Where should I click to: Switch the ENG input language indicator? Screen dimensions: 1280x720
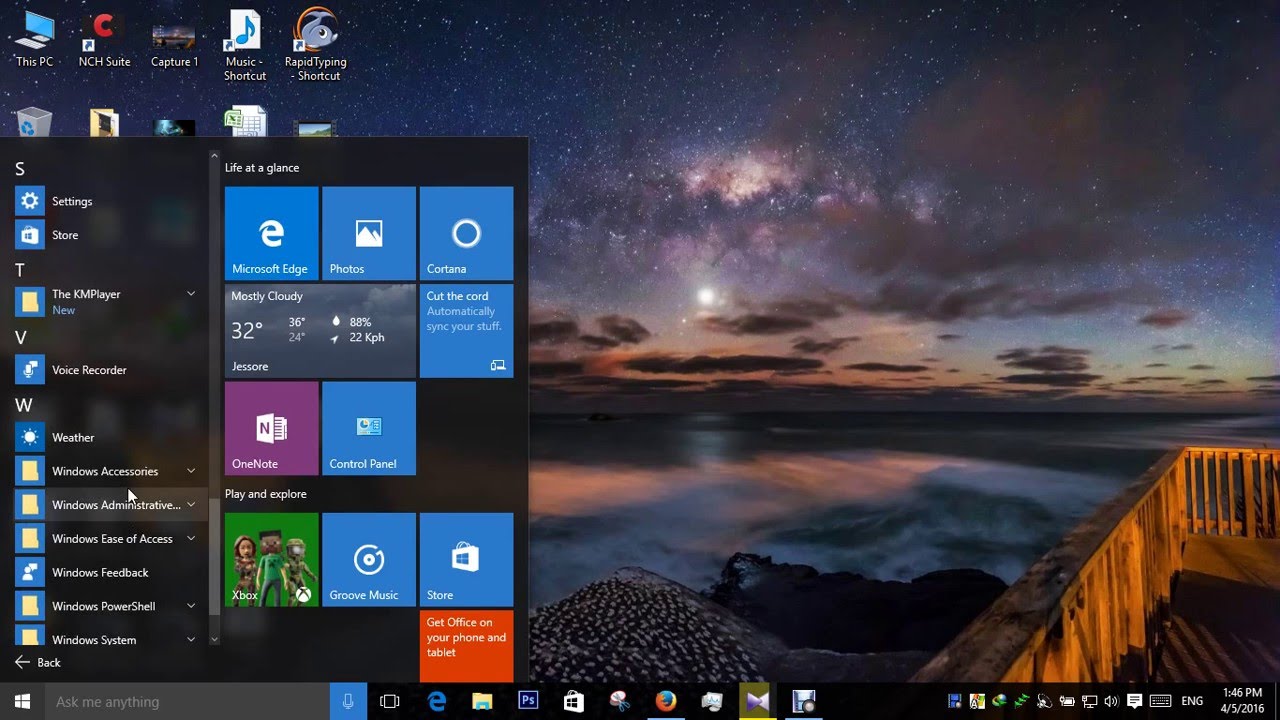[x=1192, y=701]
